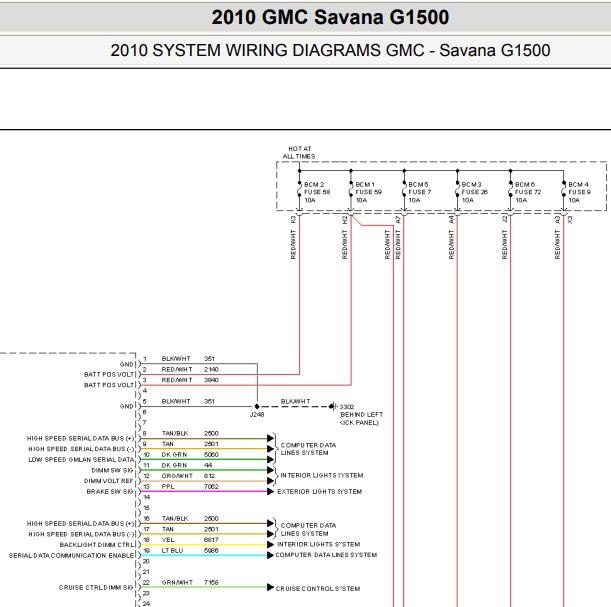This screenshot has height=607, width=611.
Task: Click "COMPUTER DATA LINES SYSTEM" beside LT BLU wire
Action: [326, 555]
